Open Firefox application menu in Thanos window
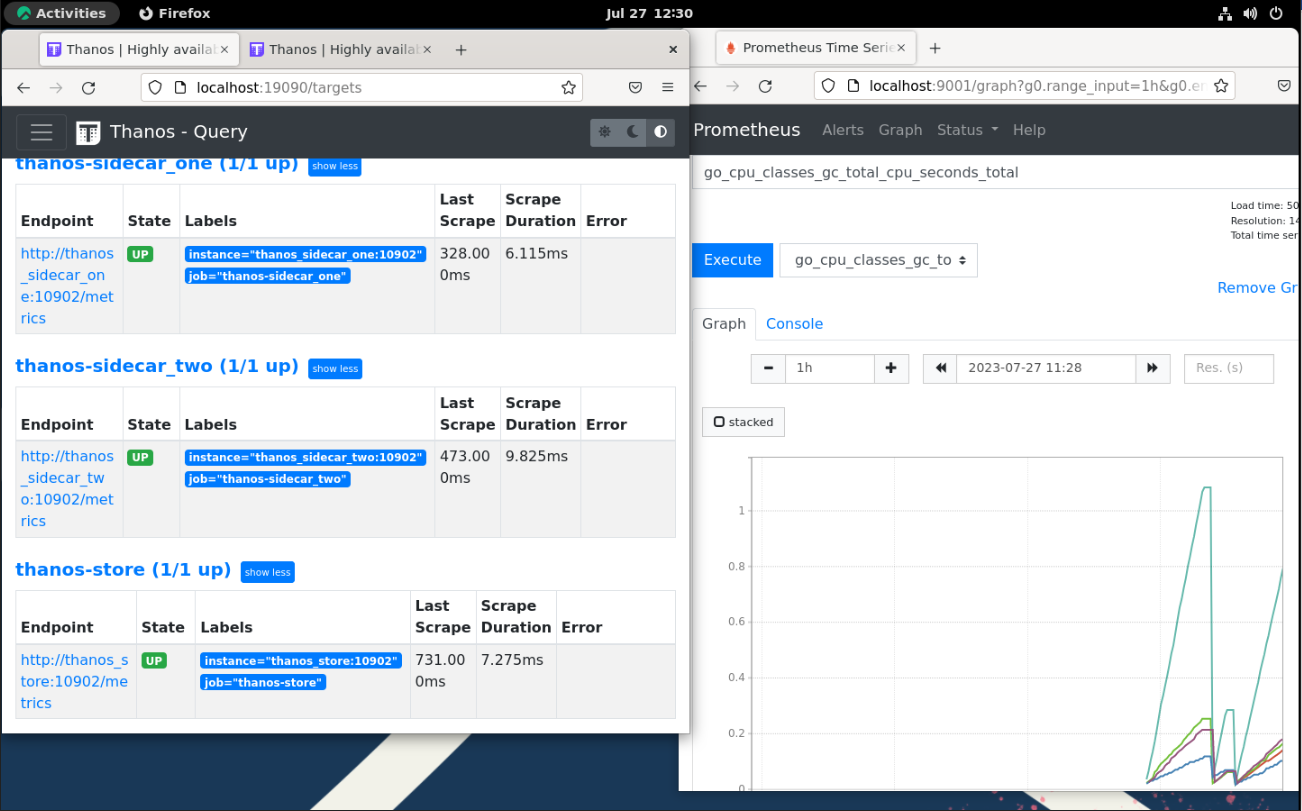The width and height of the screenshot is (1302, 811). (667, 88)
